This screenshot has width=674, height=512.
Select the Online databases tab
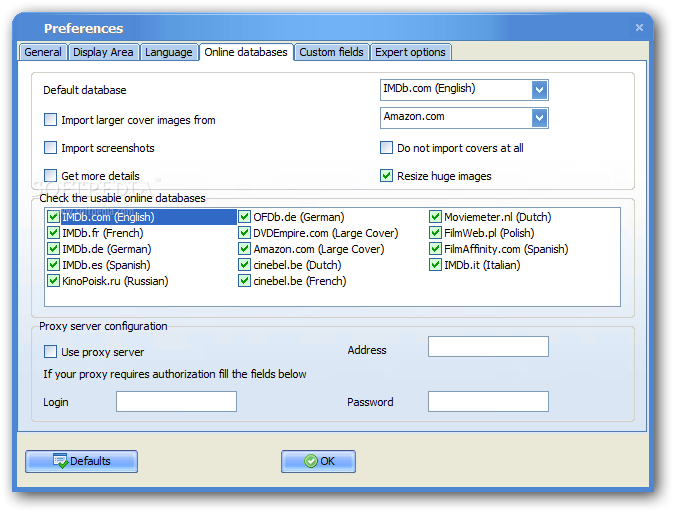coord(246,52)
